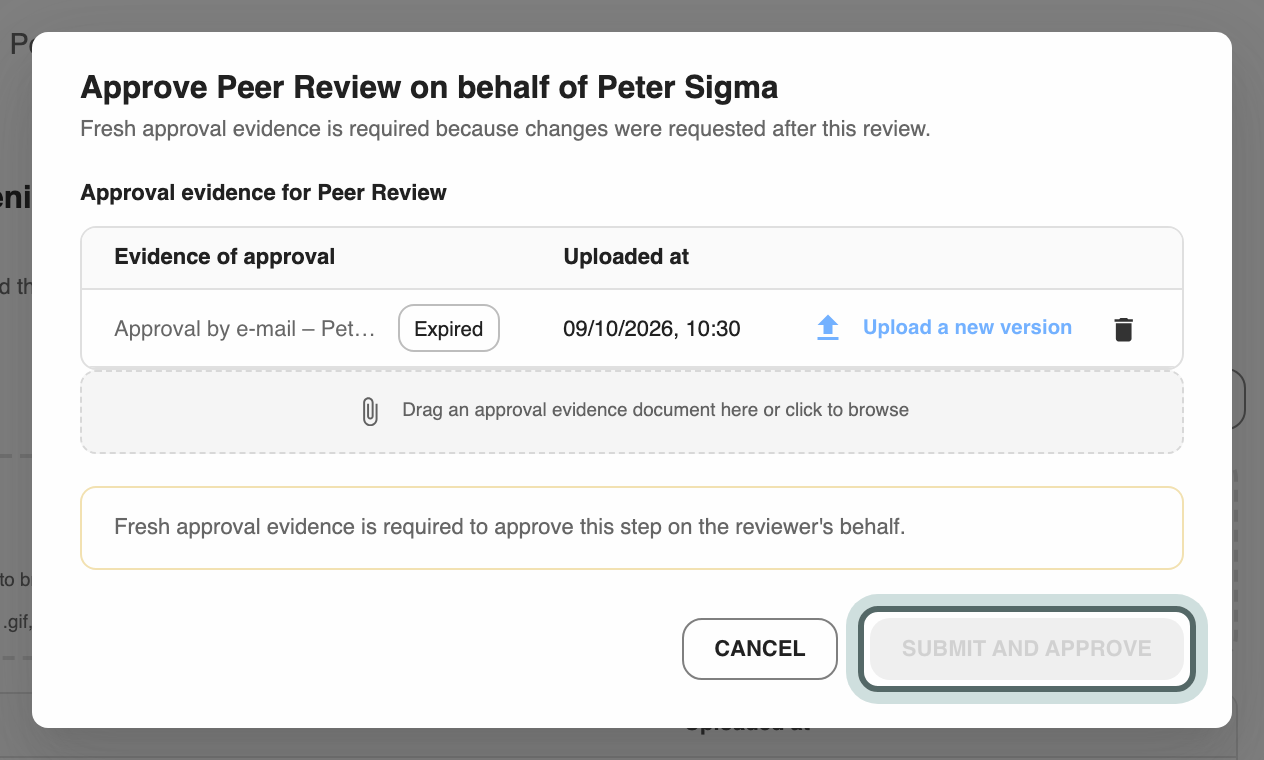Click the upload arrow icon
The height and width of the screenshot is (760, 1264).
[x=828, y=328]
